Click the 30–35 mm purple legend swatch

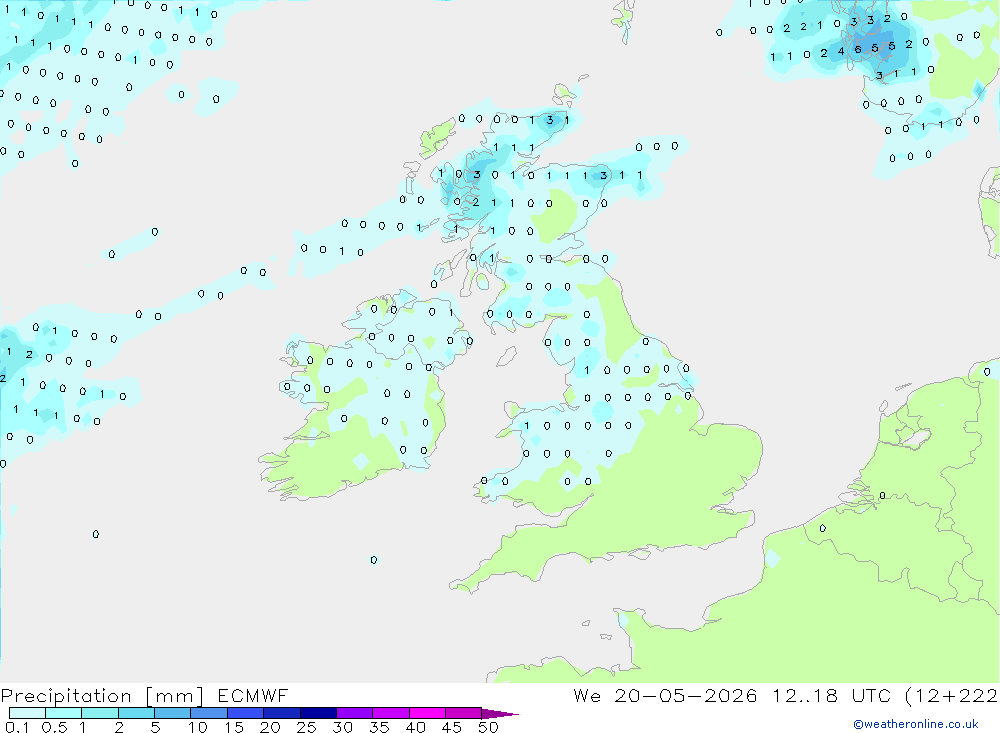click(x=355, y=713)
